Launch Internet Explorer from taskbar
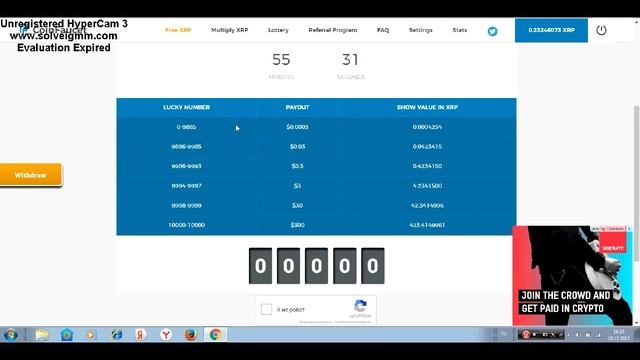Viewport: 640px width, 360px height. (x=117, y=335)
